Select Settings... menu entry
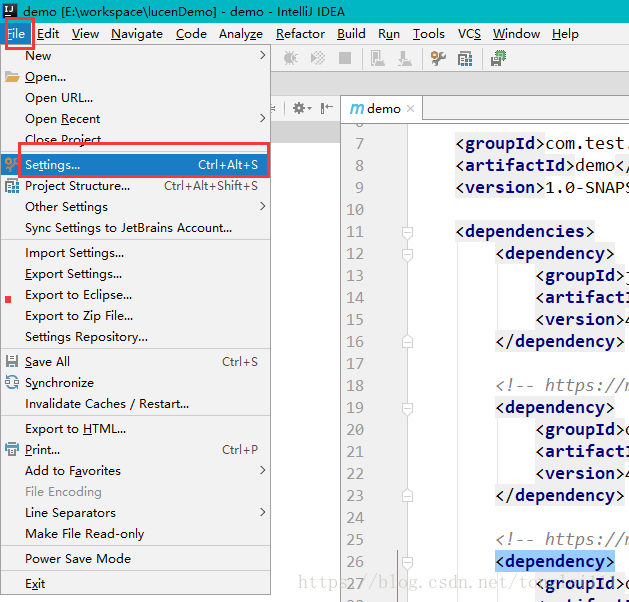The width and height of the screenshot is (629, 602). click(136, 165)
